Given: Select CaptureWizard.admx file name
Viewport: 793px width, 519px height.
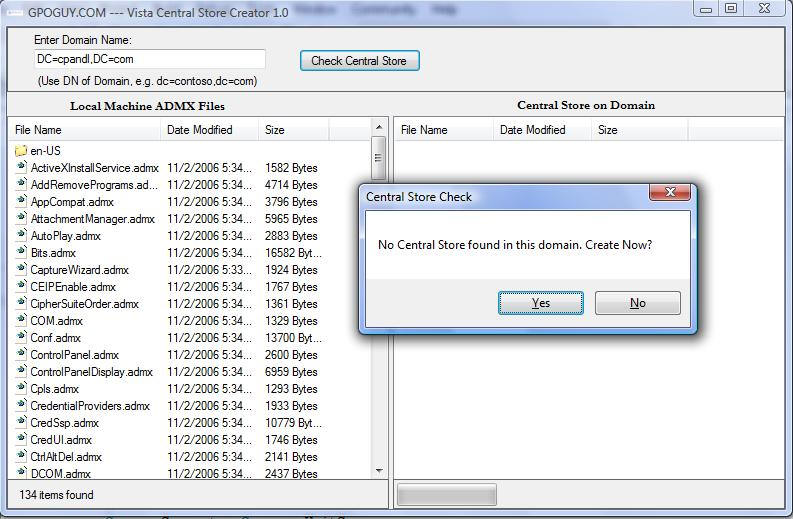Looking at the screenshot, I should pos(79,270).
